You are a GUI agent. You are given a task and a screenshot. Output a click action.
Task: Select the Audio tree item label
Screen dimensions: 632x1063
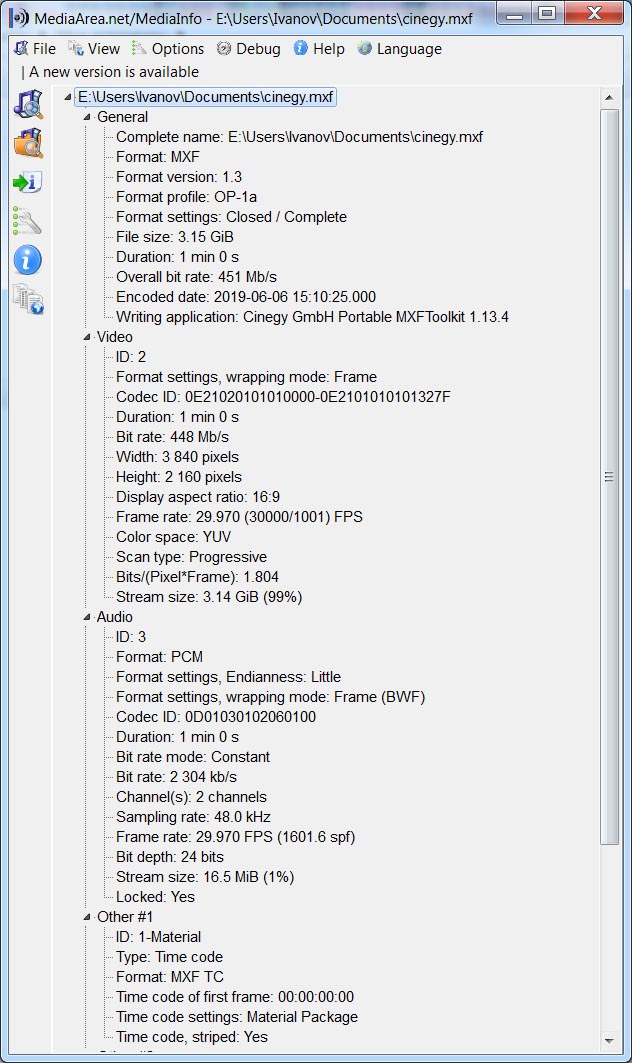115,617
